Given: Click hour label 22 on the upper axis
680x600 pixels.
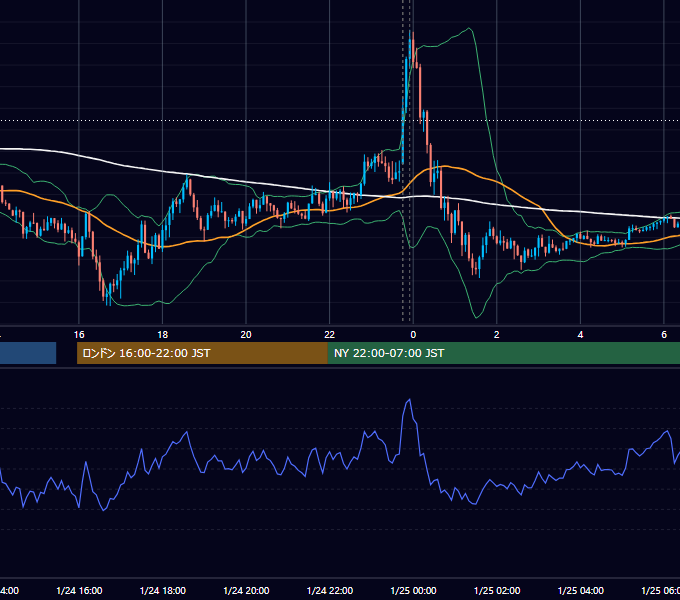Looking at the screenshot, I should (330, 335).
